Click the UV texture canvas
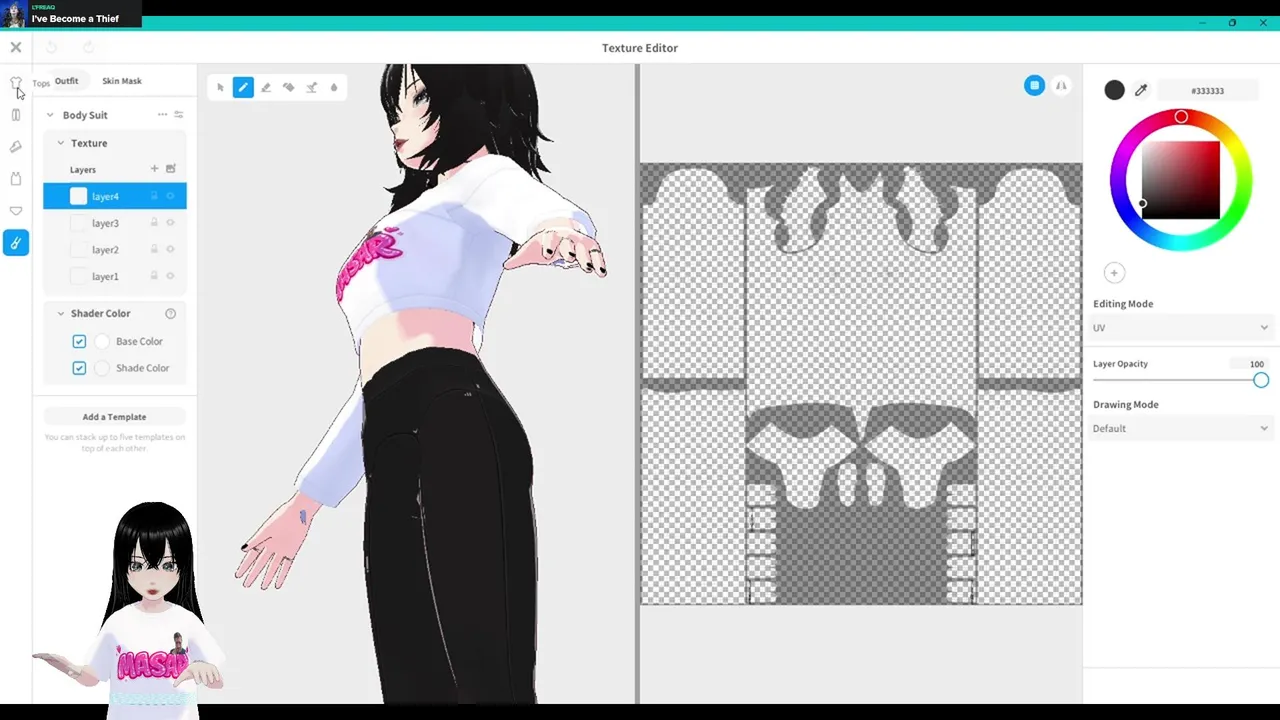1280x720 pixels. coord(861,384)
